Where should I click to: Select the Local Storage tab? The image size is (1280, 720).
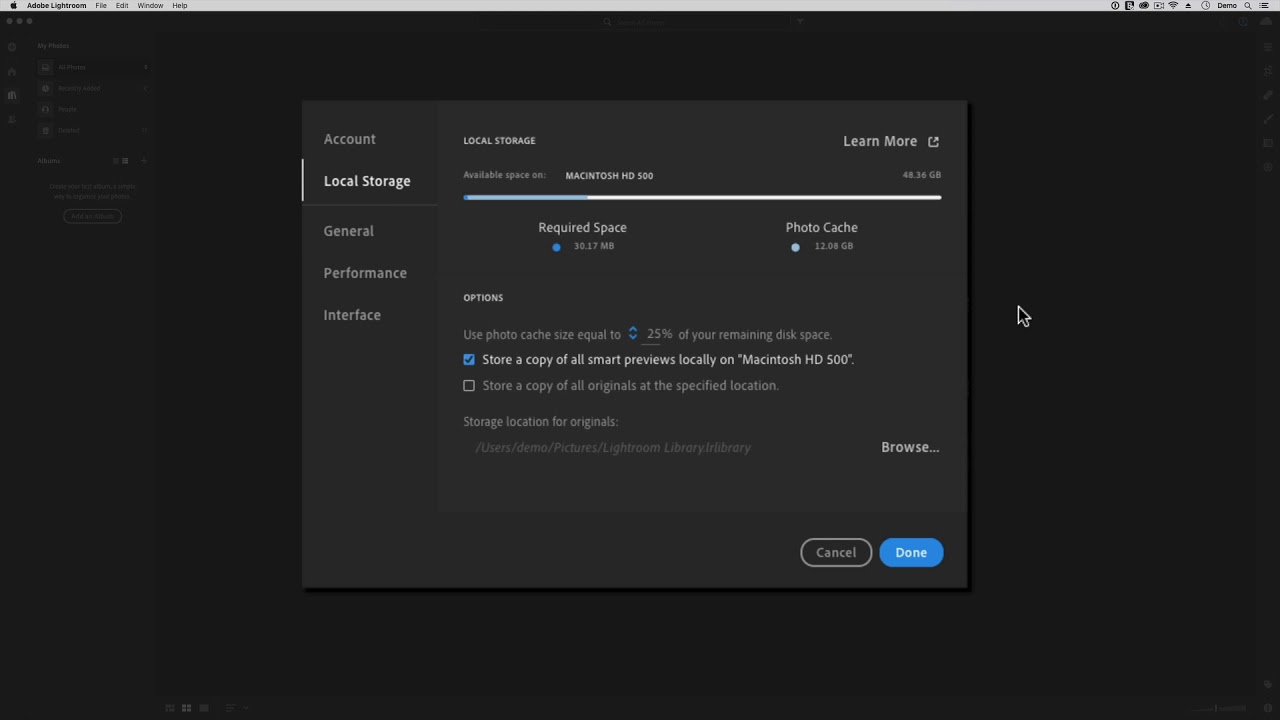click(367, 181)
